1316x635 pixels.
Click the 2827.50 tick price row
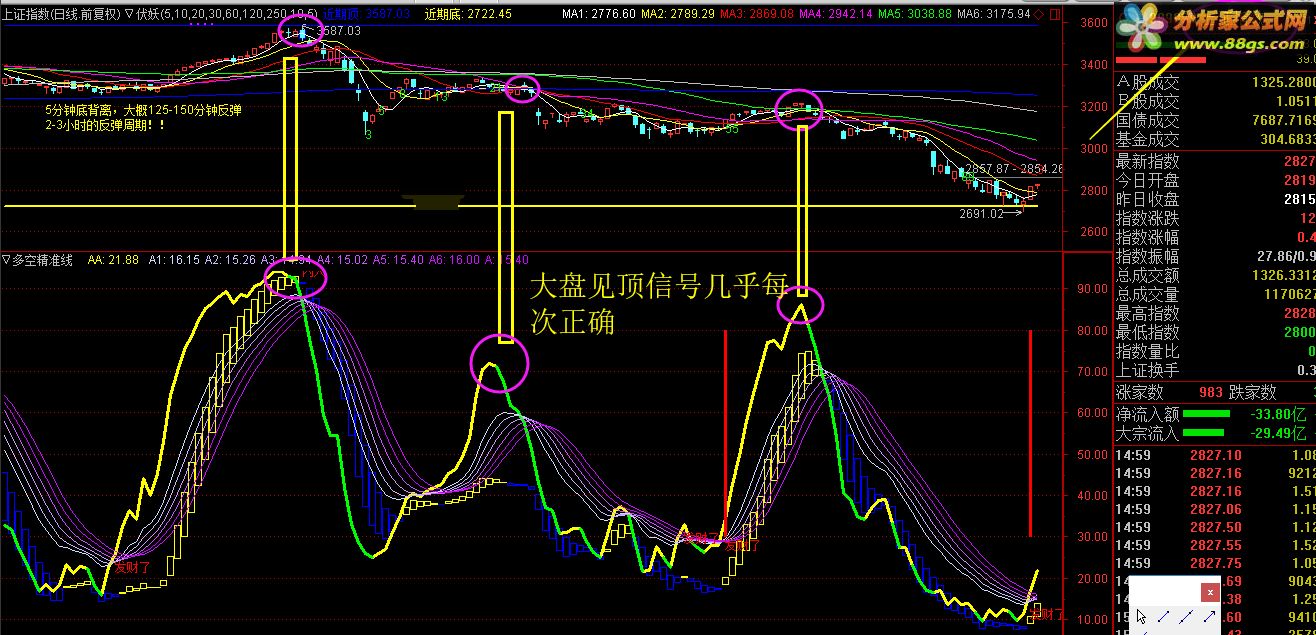1215,527
